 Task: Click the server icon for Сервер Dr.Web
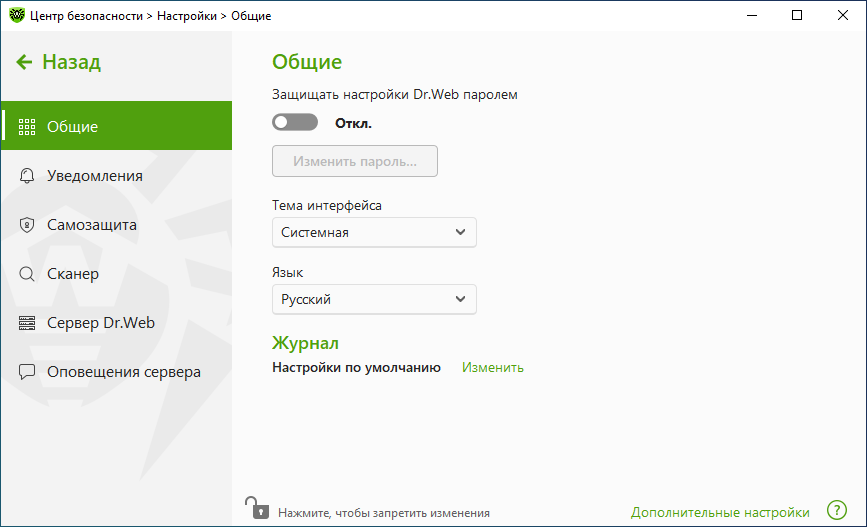27,323
